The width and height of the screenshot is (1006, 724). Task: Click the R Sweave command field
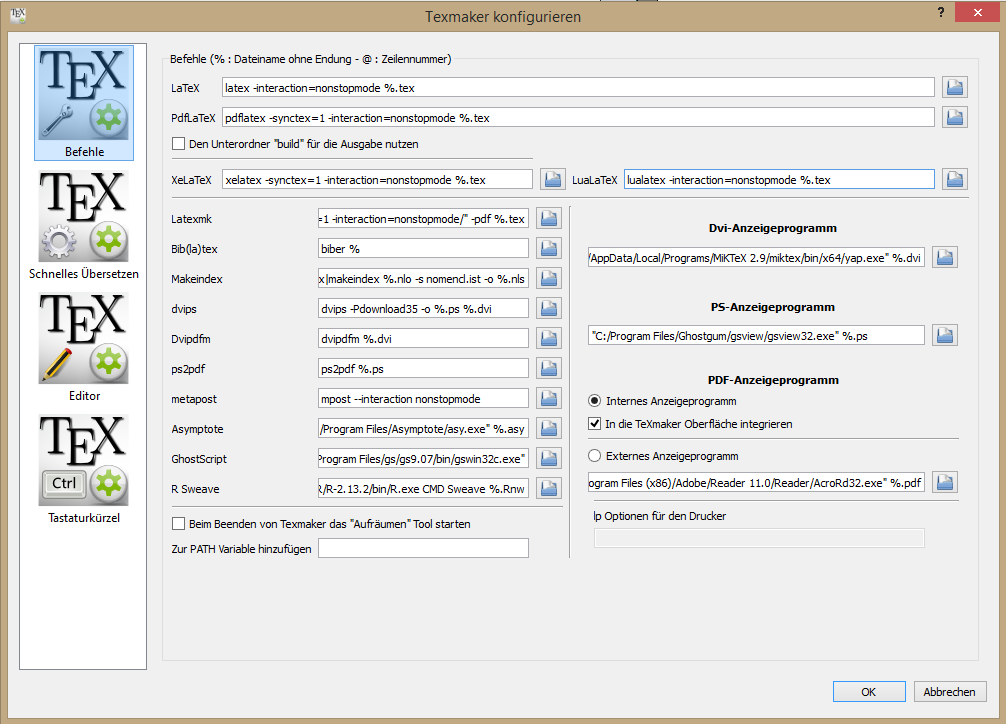[x=423, y=488]
